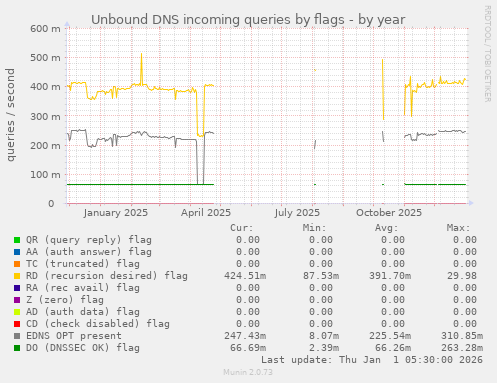
Task: Click RD flag current value 424.51m
Action: pos(245,276)
